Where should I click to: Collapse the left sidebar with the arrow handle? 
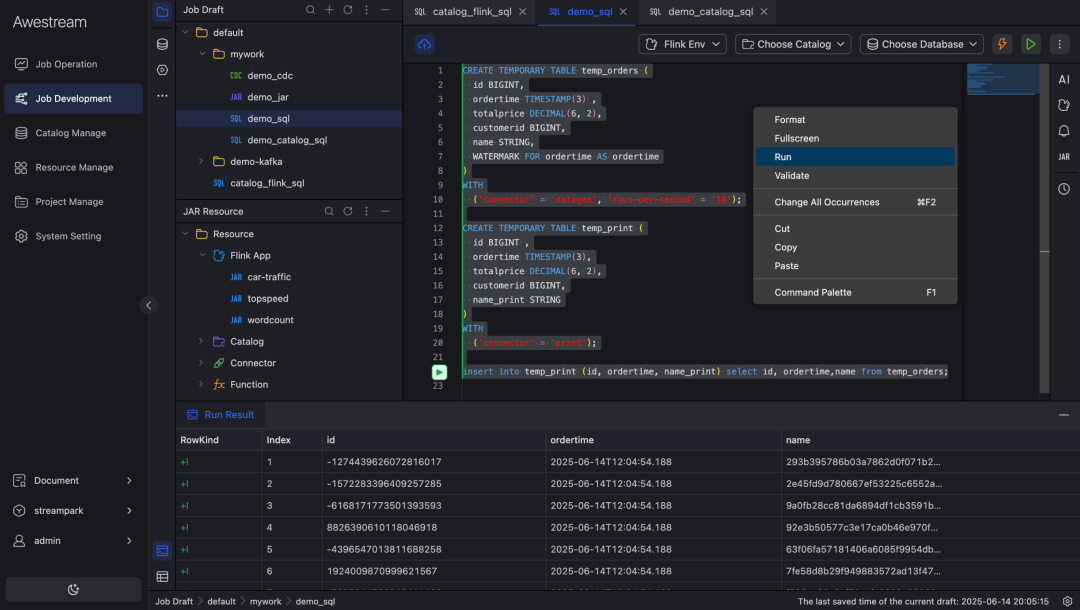[x=149, y=306]
